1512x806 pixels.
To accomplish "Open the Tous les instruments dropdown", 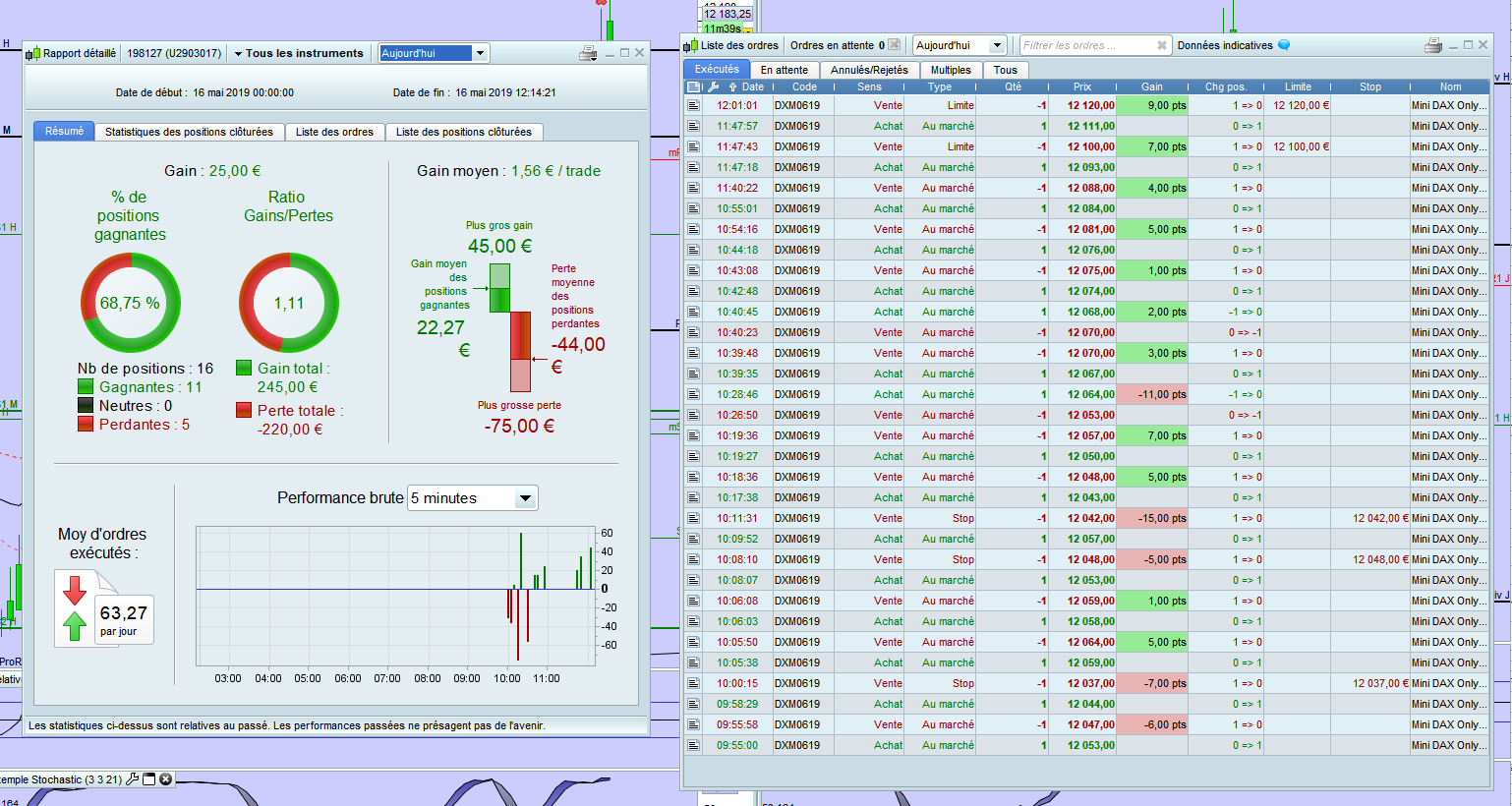I will pyautogui.click(x=299, y=53).
